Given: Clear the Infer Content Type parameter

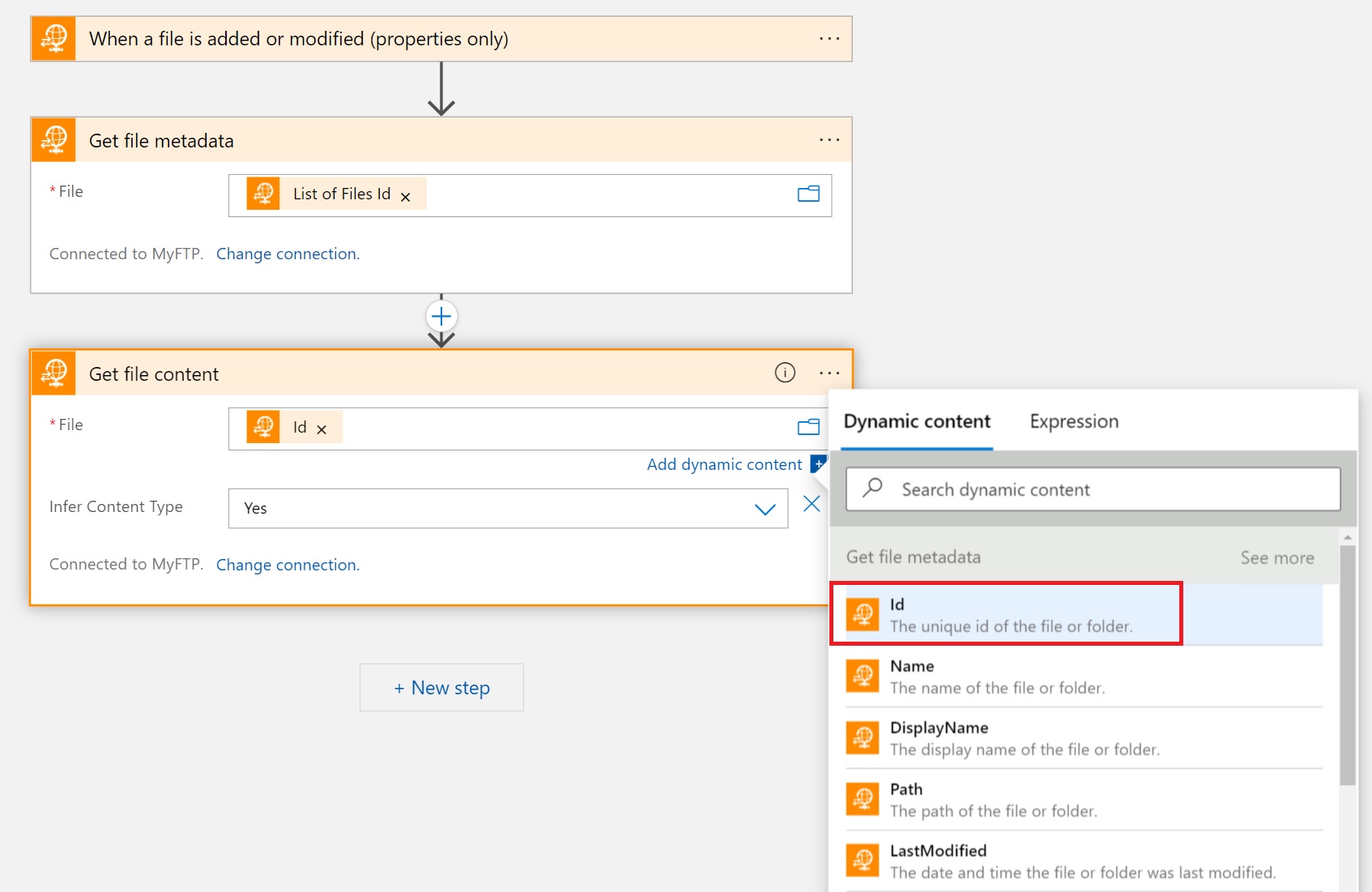Looking at the screenshot, I should (x=811, y=505).
